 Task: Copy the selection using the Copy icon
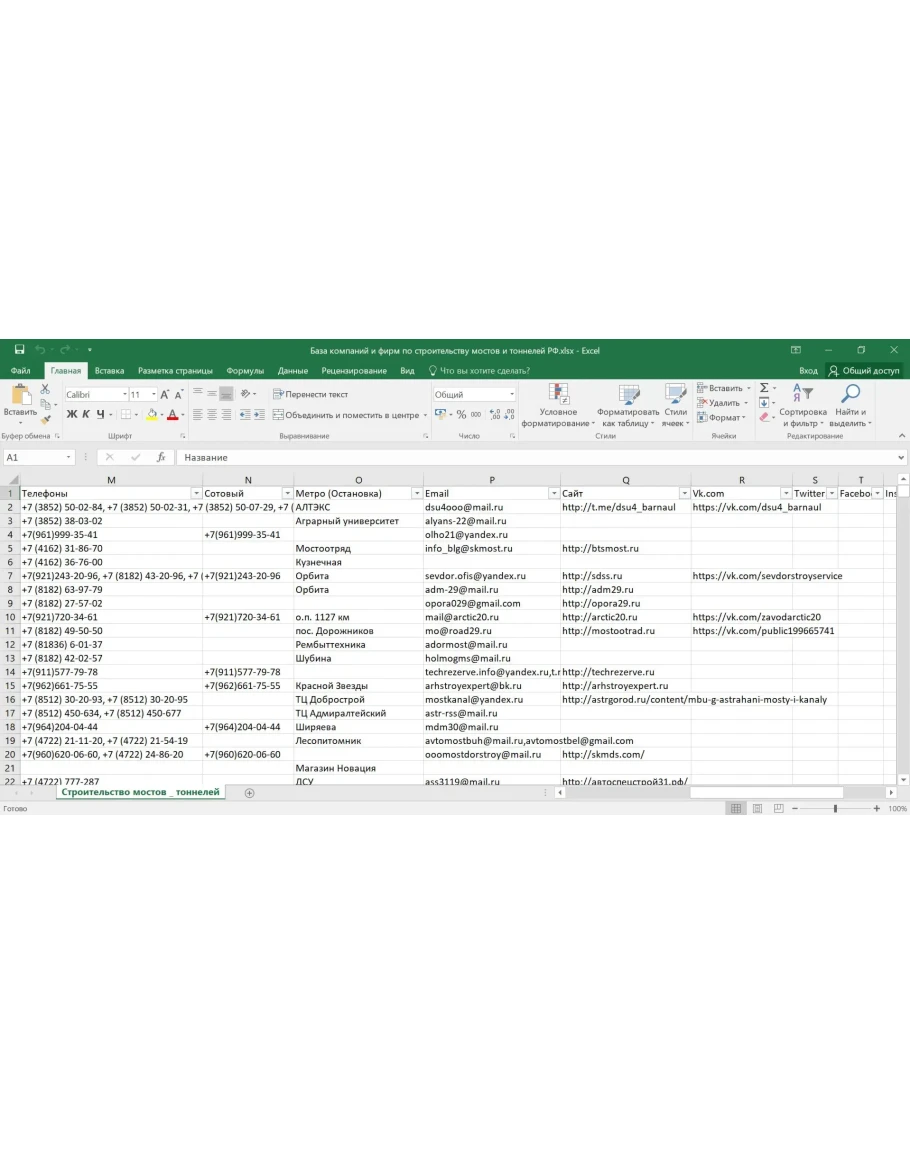tap(46, 404)
